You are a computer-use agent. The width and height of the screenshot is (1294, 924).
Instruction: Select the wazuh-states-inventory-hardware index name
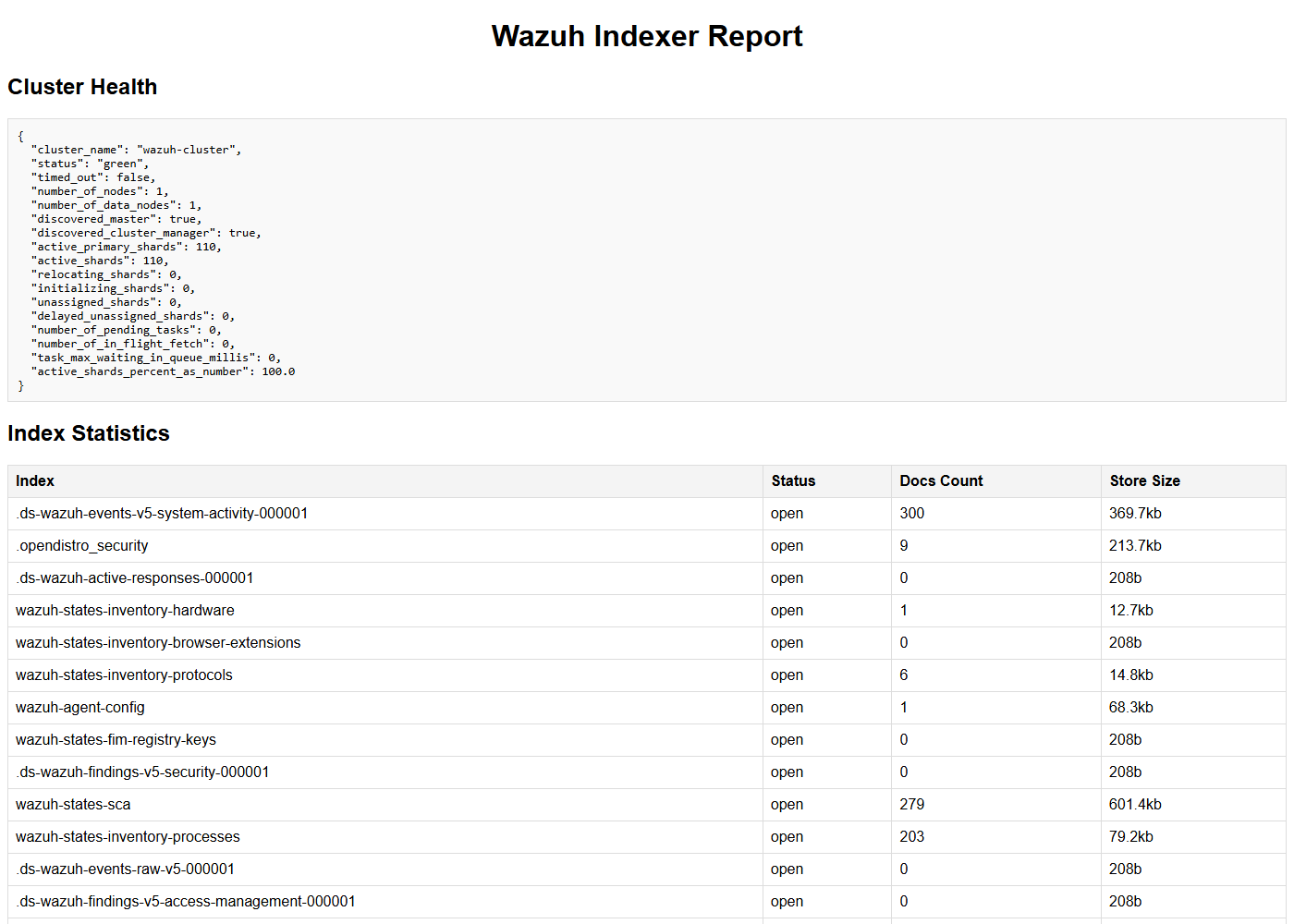coord(125,611)
